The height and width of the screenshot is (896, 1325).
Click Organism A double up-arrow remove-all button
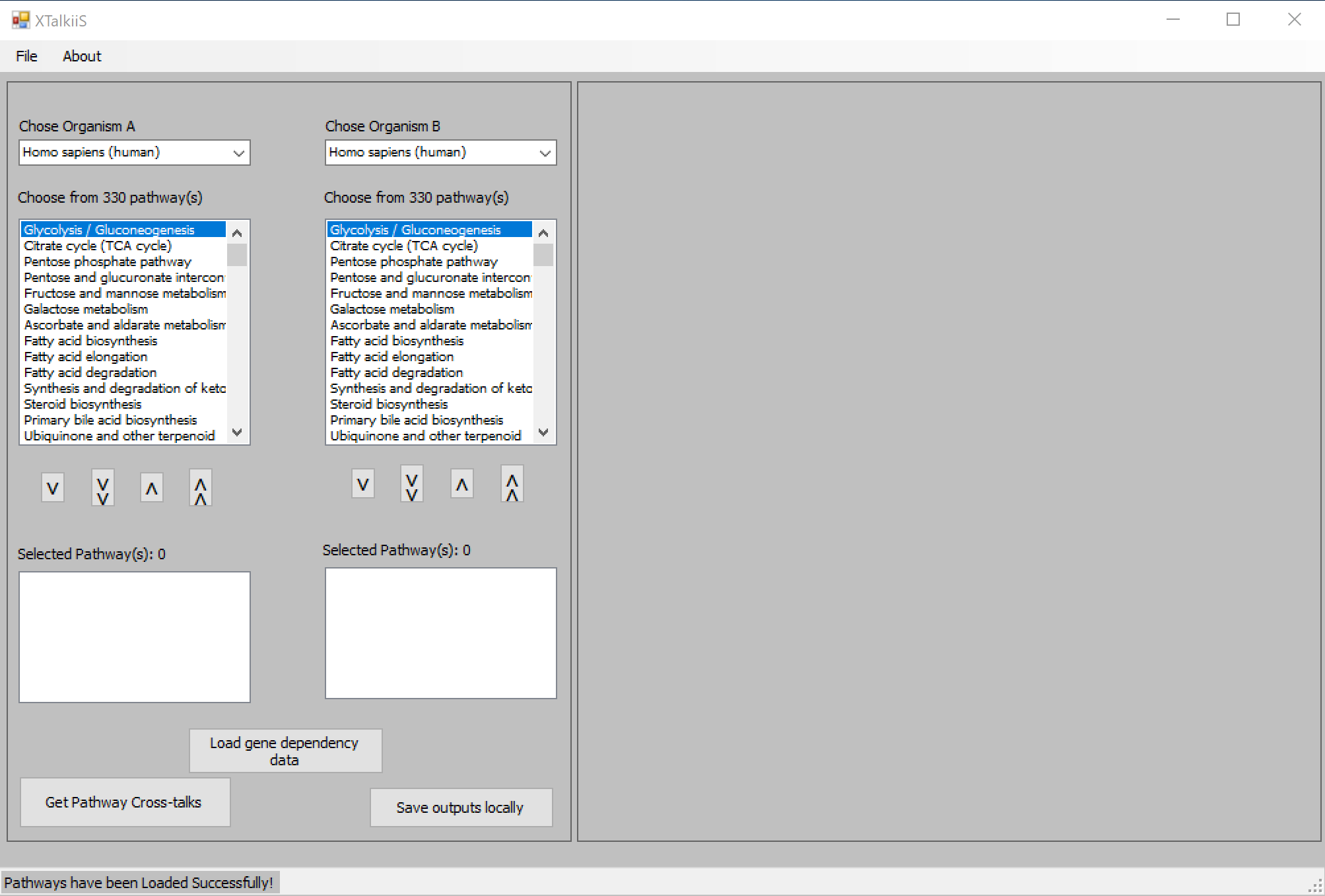201,489
